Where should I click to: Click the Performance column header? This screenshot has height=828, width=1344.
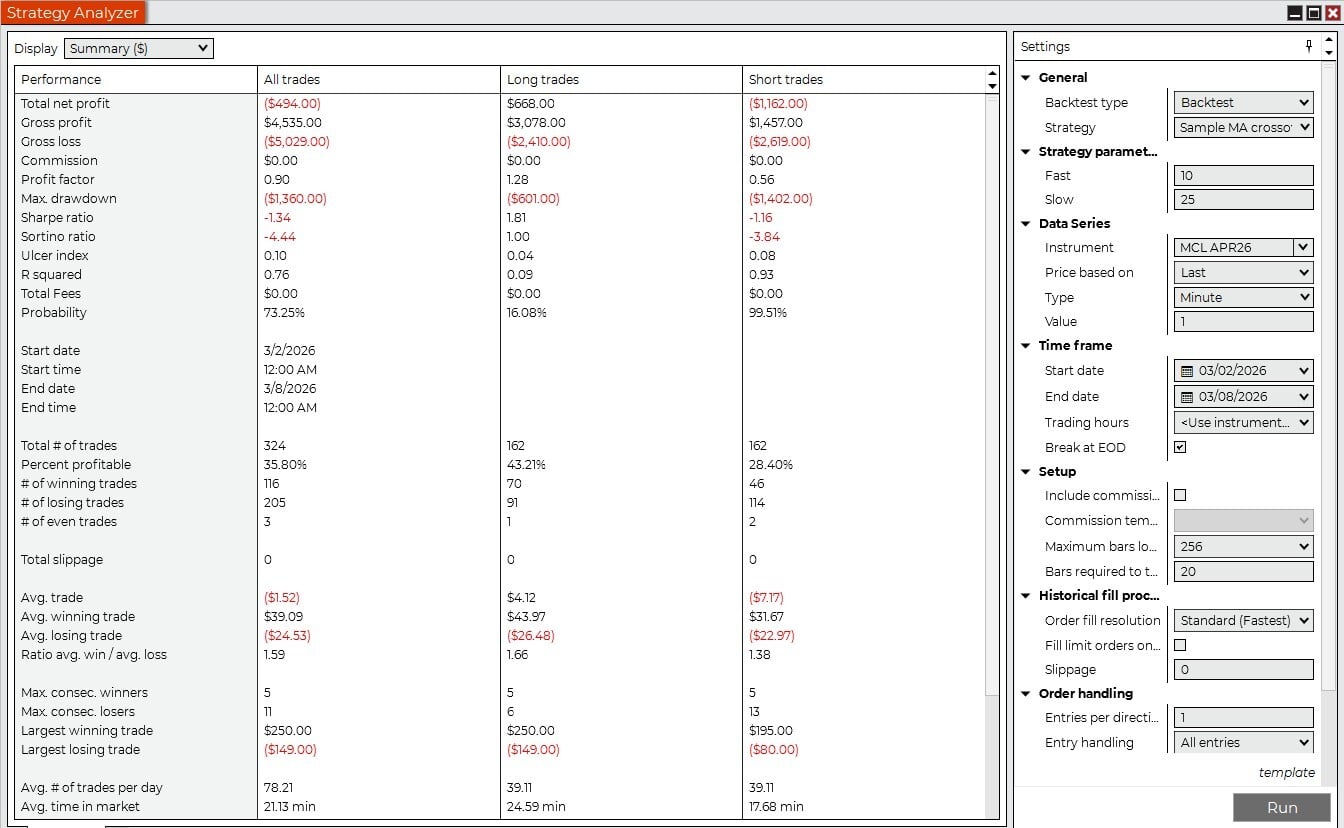tap(136, 79)
